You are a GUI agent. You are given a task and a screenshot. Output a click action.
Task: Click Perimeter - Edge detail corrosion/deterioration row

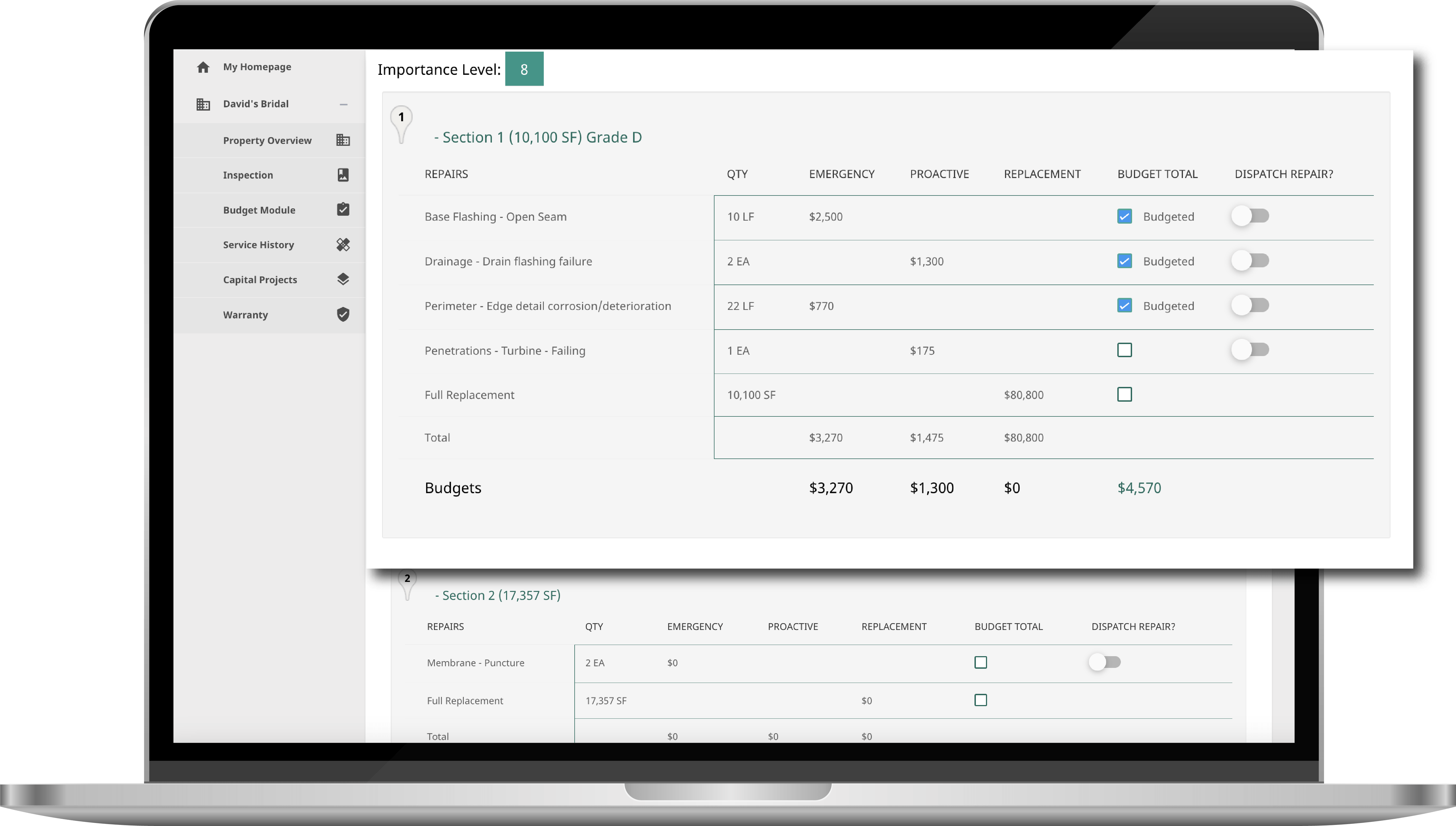point(886,306)
